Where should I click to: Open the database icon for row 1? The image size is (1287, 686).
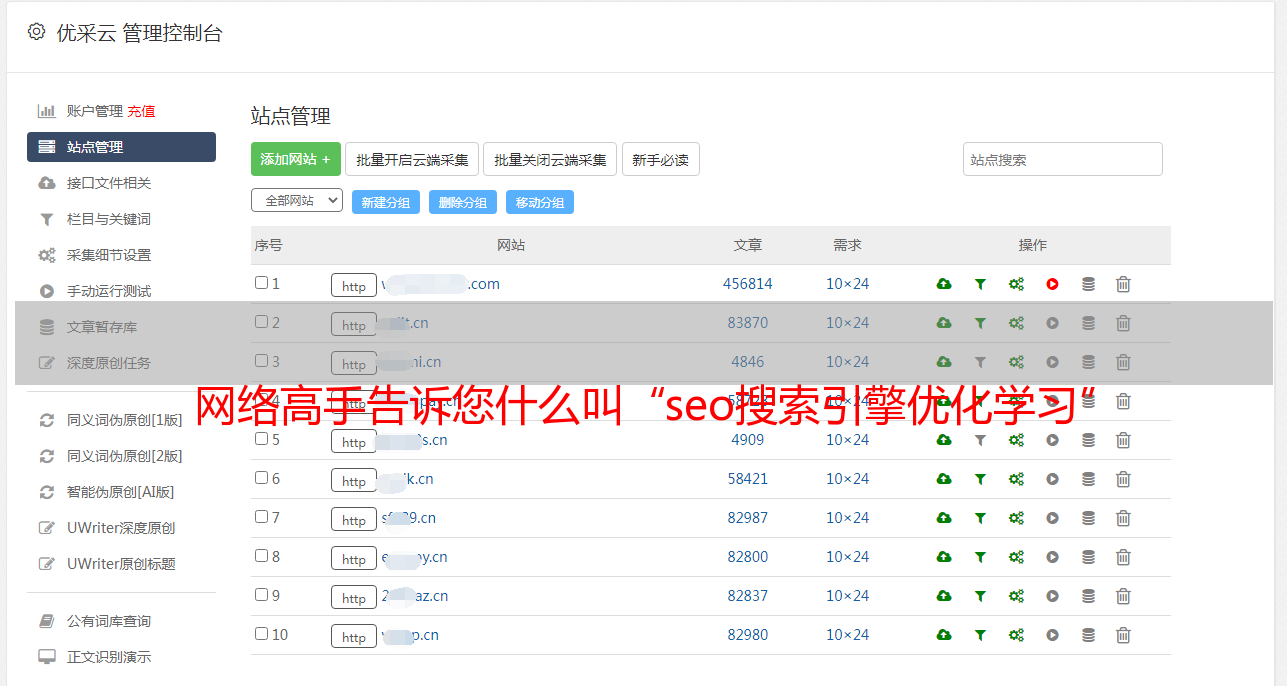click(x=1088, y=284)
